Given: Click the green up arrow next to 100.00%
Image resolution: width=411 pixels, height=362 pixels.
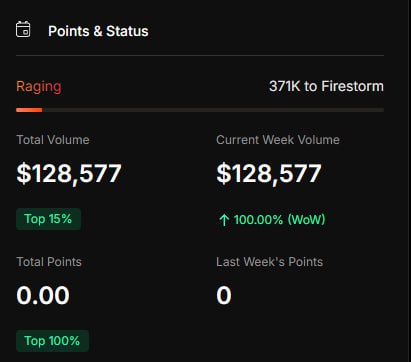Looking at the screenshot, I should (224, 220).
